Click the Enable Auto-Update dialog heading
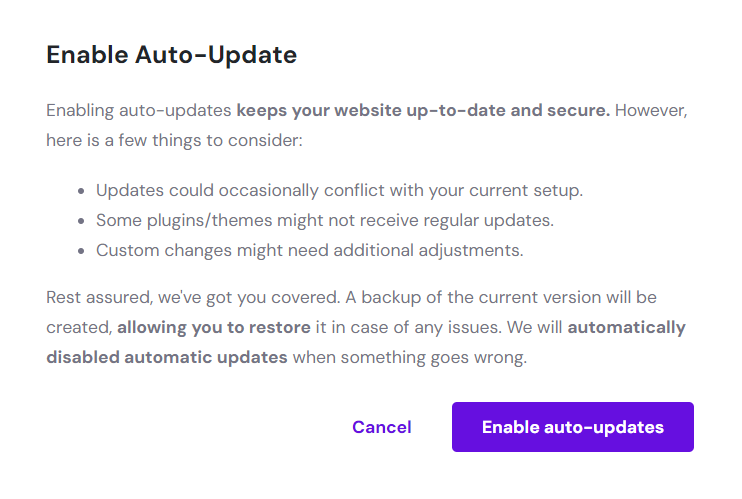Viewport: 742px width, 499px height. pyautogui.click(x=171, y=55)
